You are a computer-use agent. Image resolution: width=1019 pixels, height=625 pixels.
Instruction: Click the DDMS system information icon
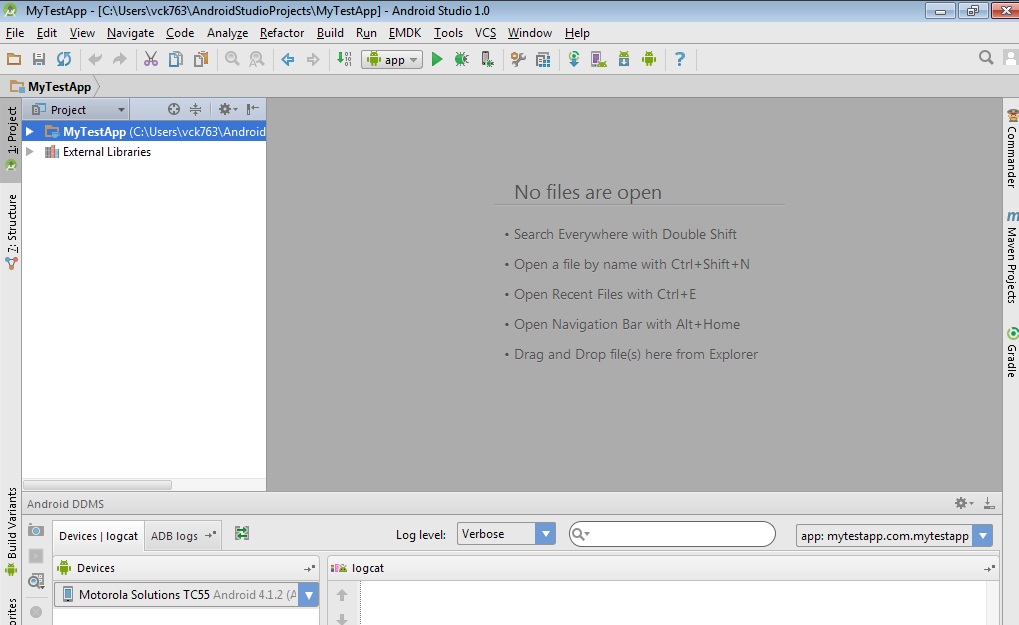[36, 581]
